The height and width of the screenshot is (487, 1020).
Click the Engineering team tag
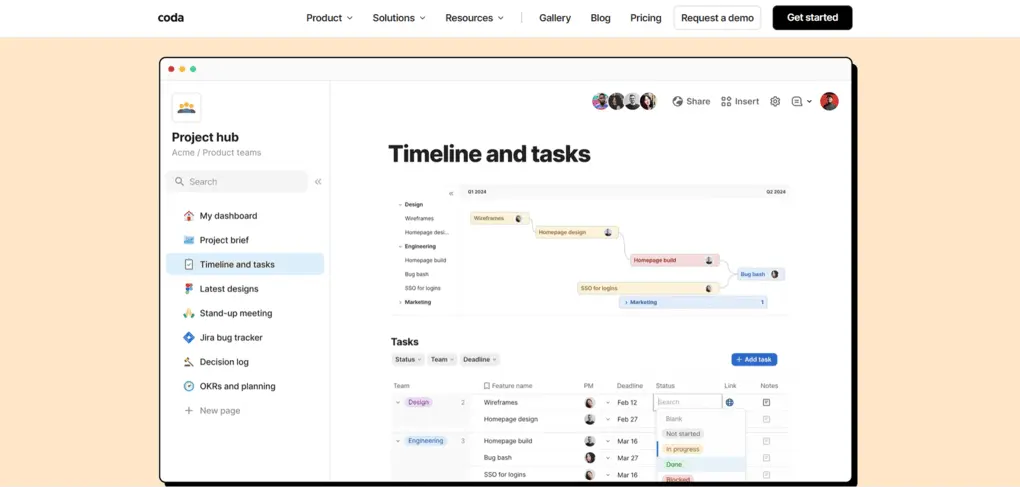(425, 441)
